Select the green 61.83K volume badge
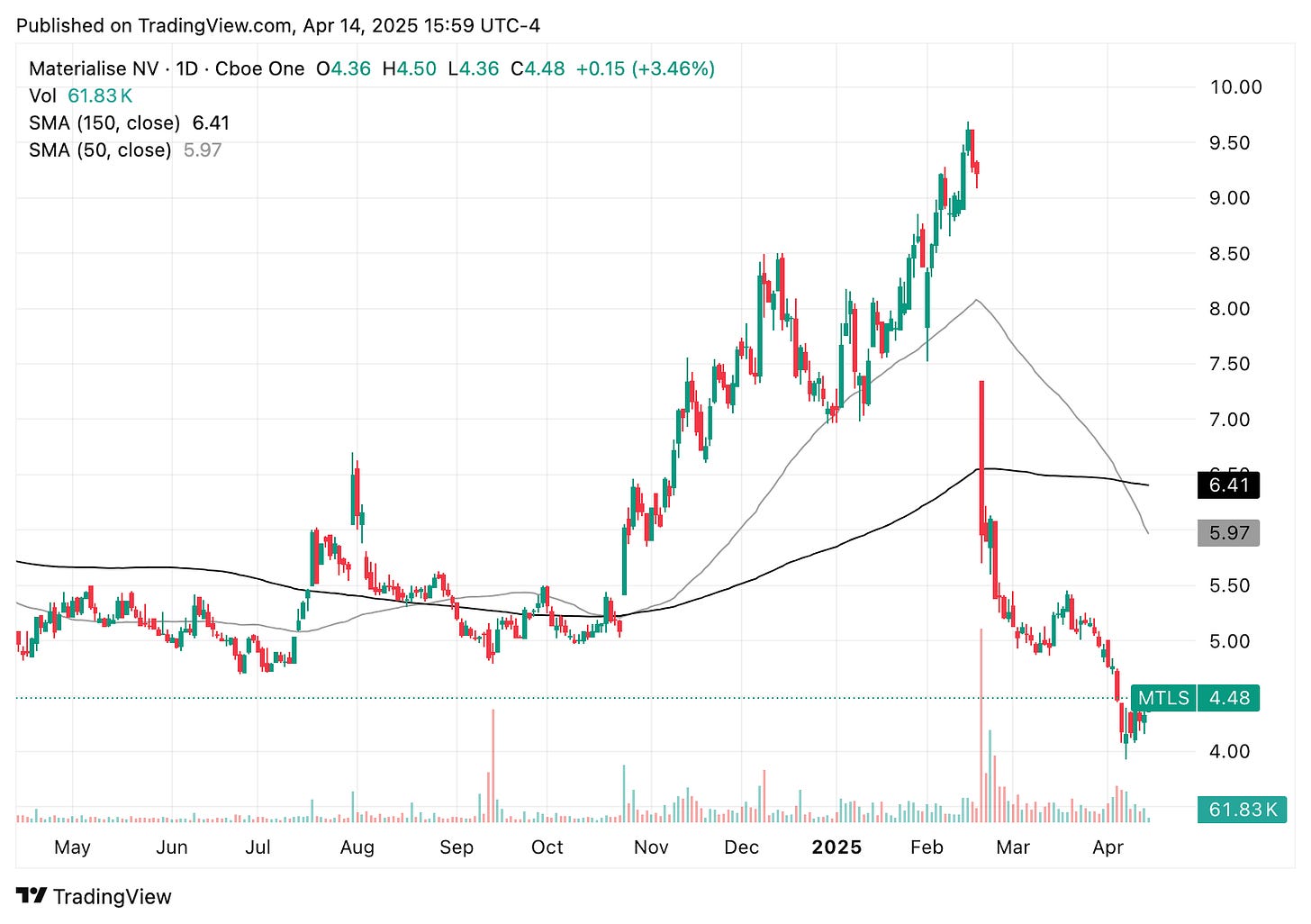This screenshot has width=1311, height=924. point(1241,810)
